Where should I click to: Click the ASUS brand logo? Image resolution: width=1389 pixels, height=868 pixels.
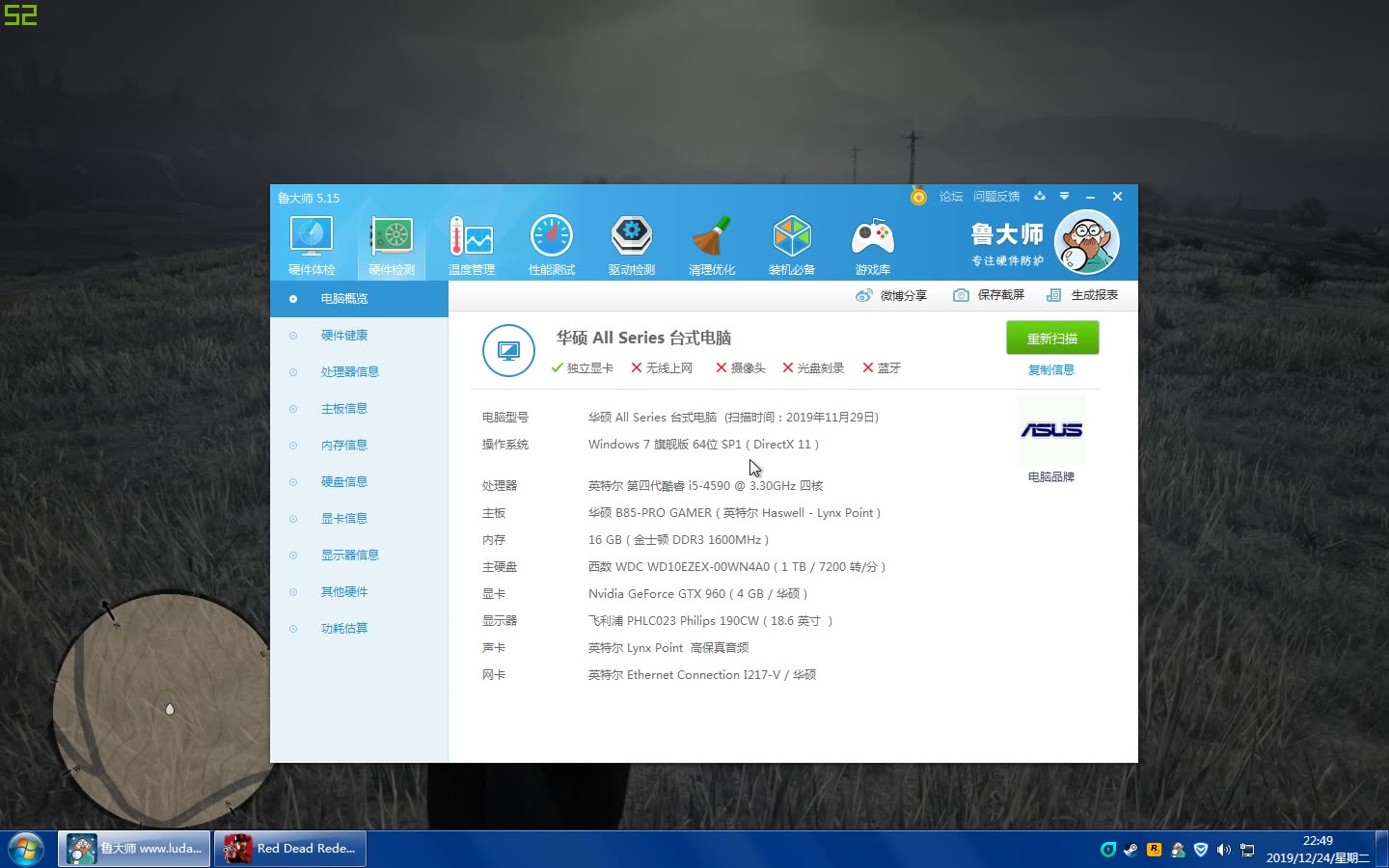(1051, 430)
